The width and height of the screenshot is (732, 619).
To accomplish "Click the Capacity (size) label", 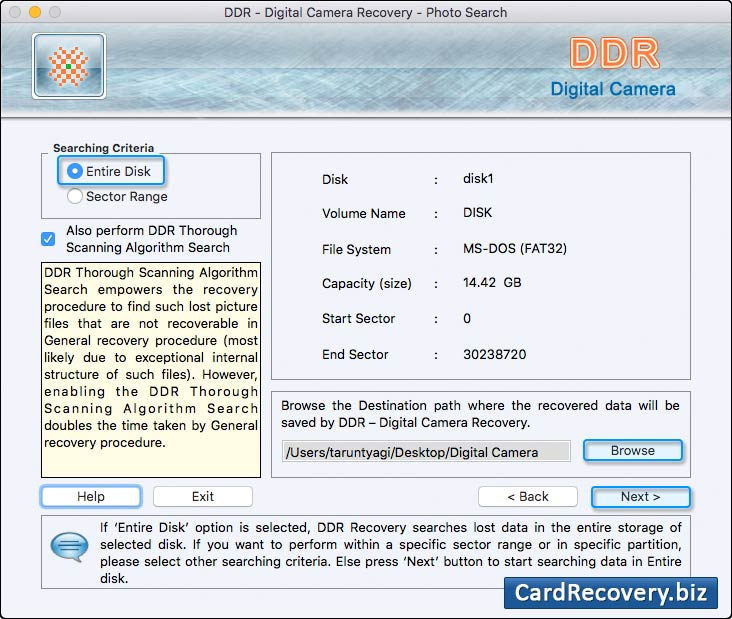I will point(367,283).
